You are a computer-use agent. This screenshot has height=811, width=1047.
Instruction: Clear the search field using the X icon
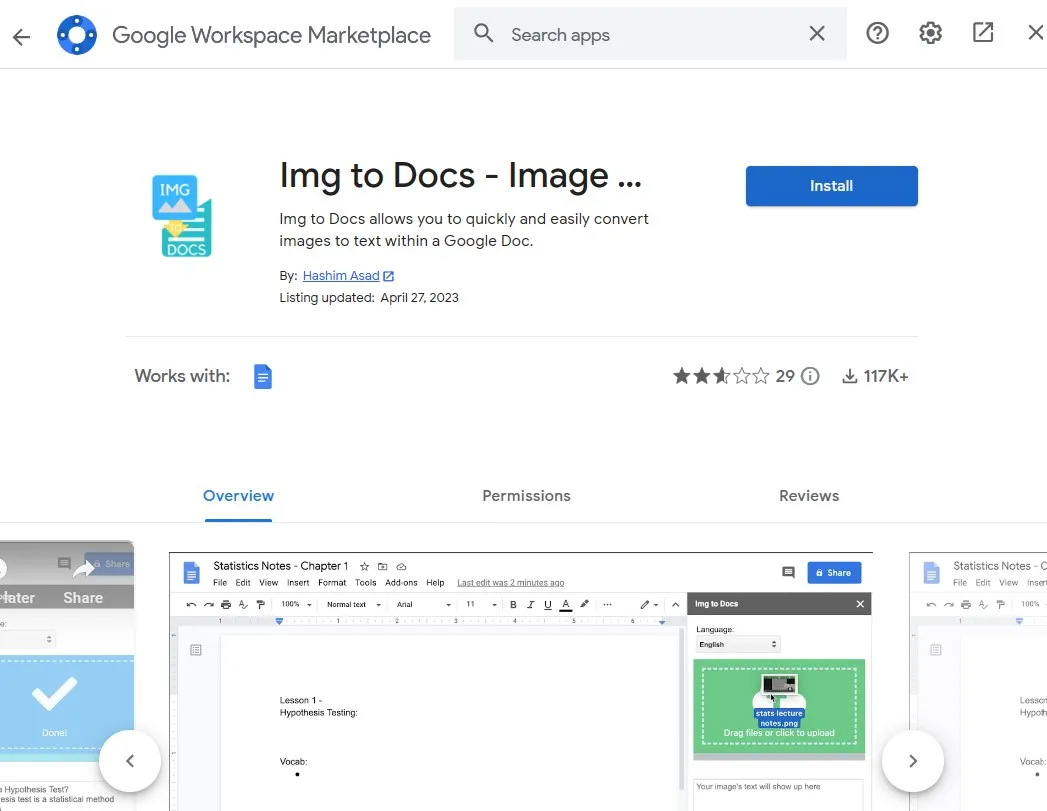coord(817,33)
